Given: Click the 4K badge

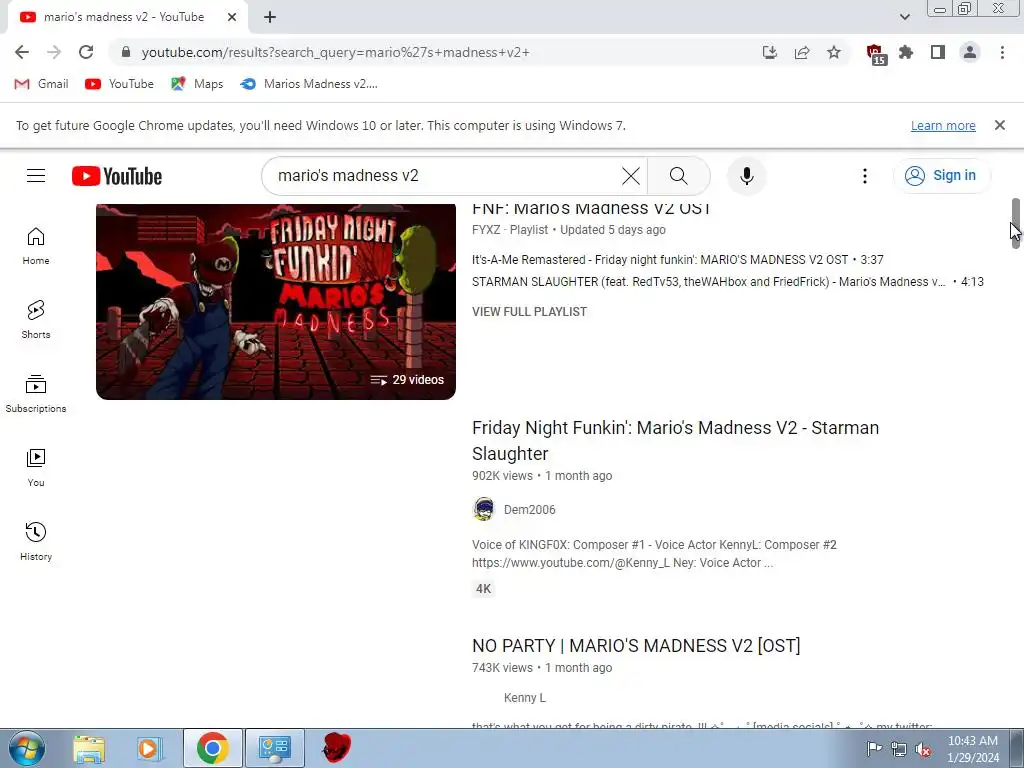Looking at the screenshot, I should pos(484,588).
